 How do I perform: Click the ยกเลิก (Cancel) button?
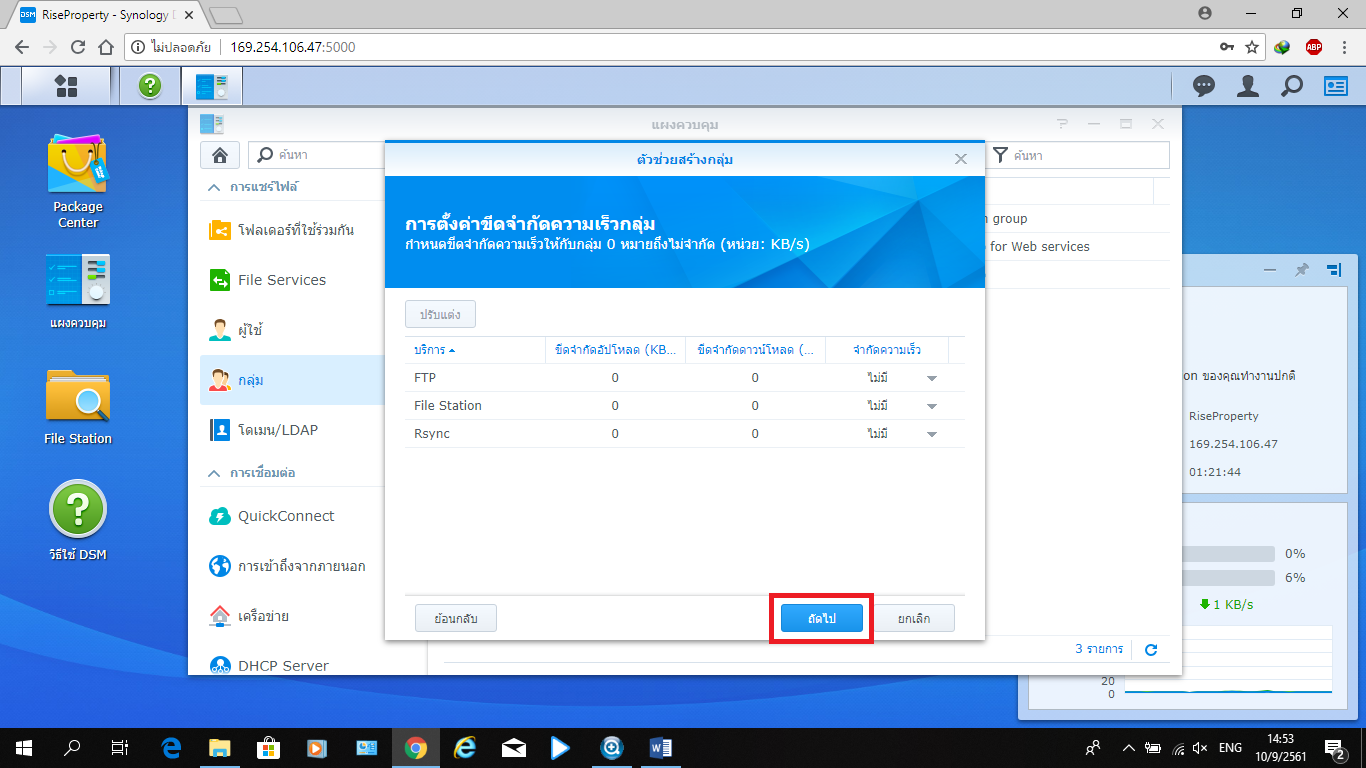(914, 619)
